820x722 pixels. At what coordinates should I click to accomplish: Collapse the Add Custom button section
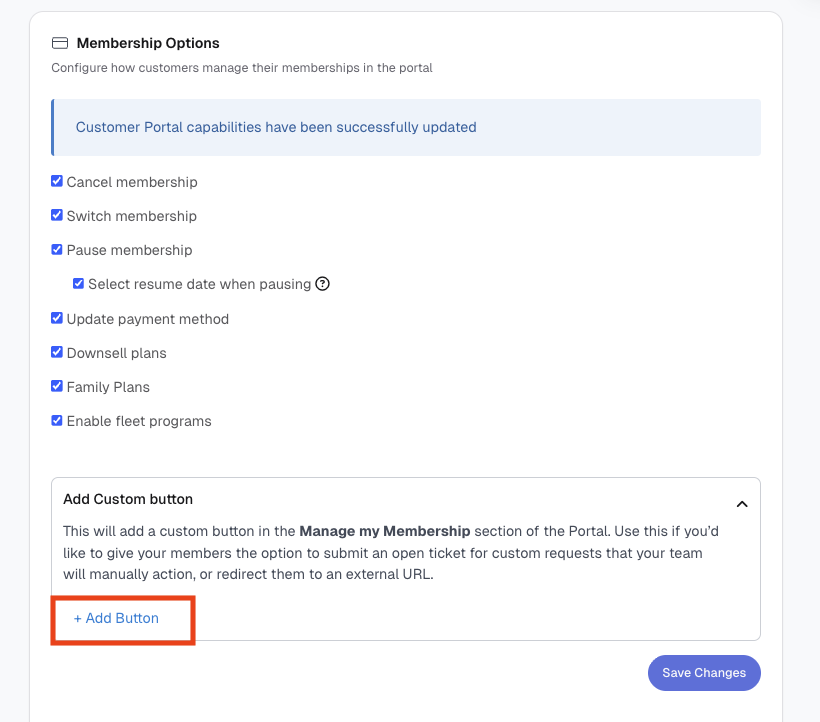pos(742,504)
